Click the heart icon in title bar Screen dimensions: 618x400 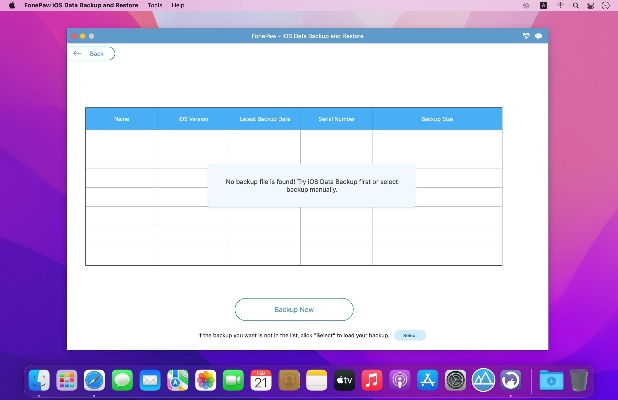tap(526, 36)
